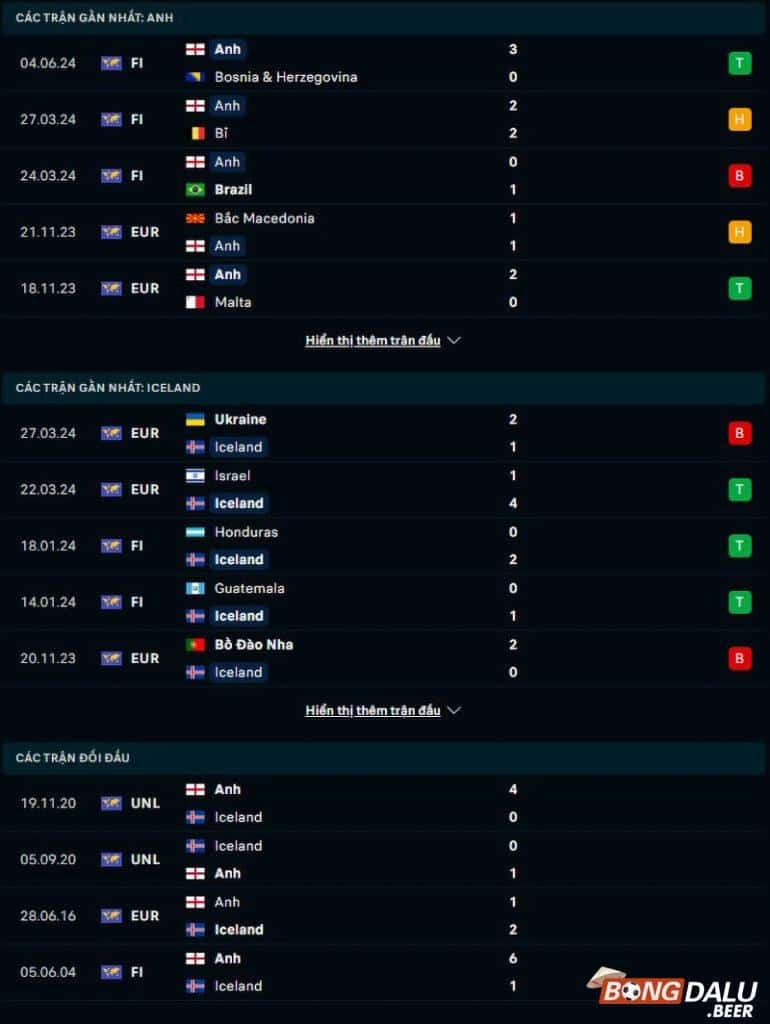Click the Portugal flag next to Bồ Đào Nha
The image size is (770, 1024).
(193, 645)
